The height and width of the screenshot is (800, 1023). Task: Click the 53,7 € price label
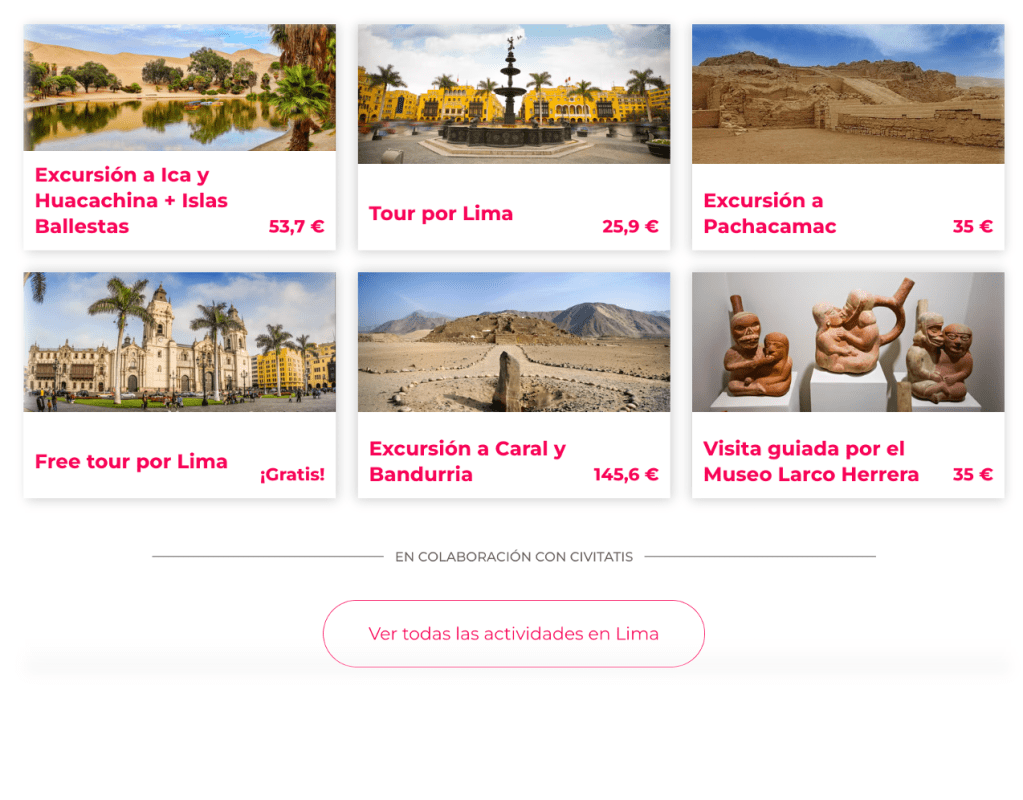pyautogui.click(x=297, y=226)
